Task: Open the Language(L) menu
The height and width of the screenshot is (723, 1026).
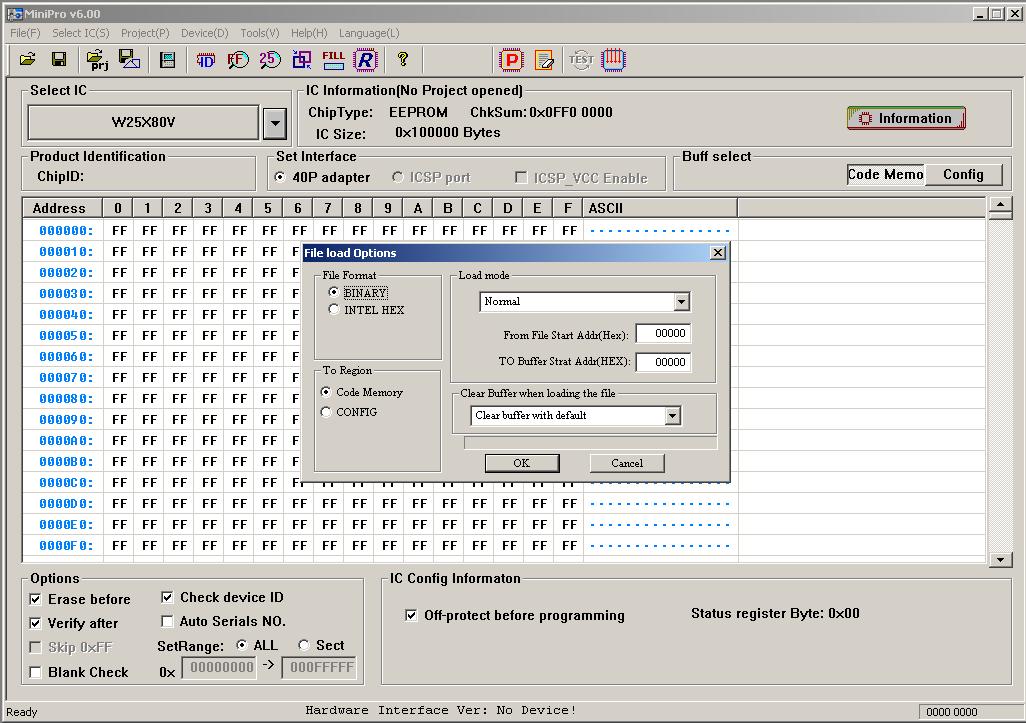Action: click(369, 33)
